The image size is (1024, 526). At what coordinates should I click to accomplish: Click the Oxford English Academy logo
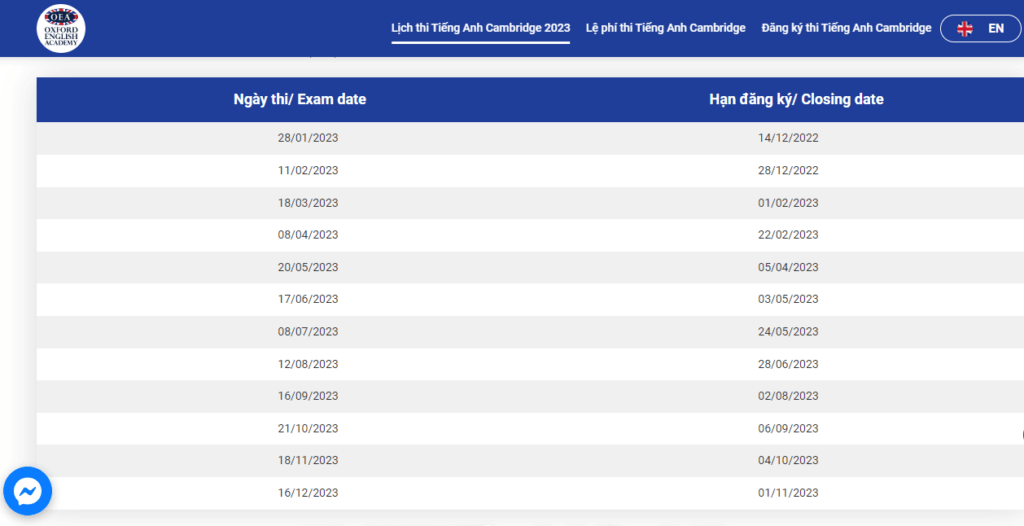coord(60,29)
